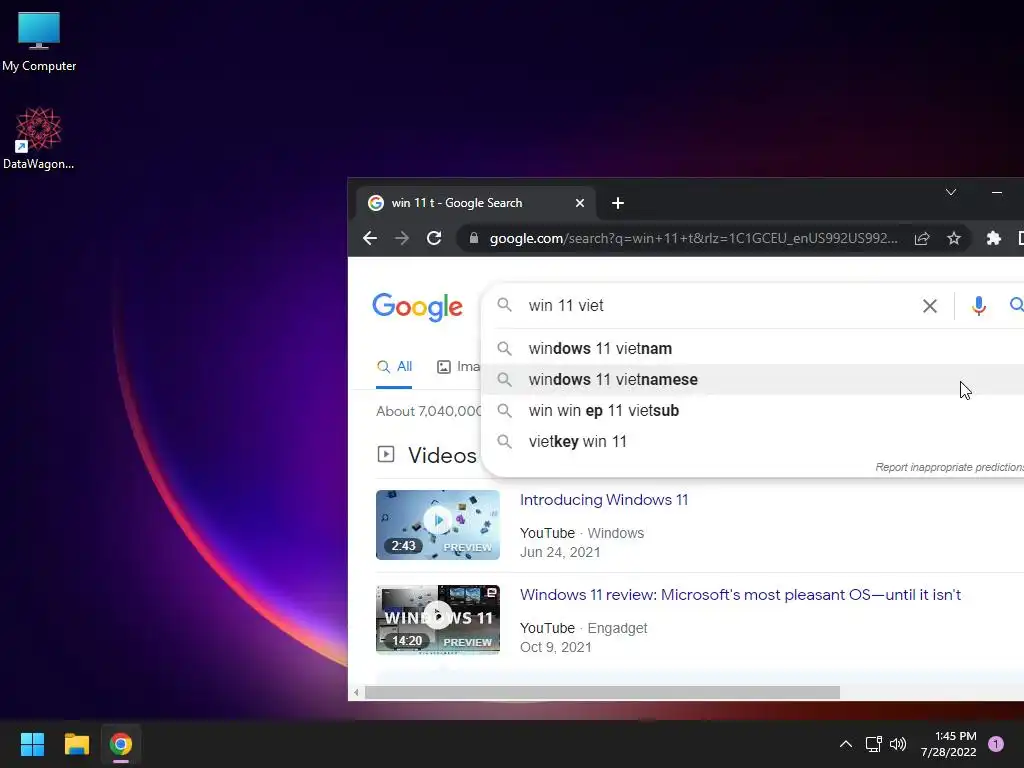Click in the search box text 'win 11 viet'

[566, 306]
